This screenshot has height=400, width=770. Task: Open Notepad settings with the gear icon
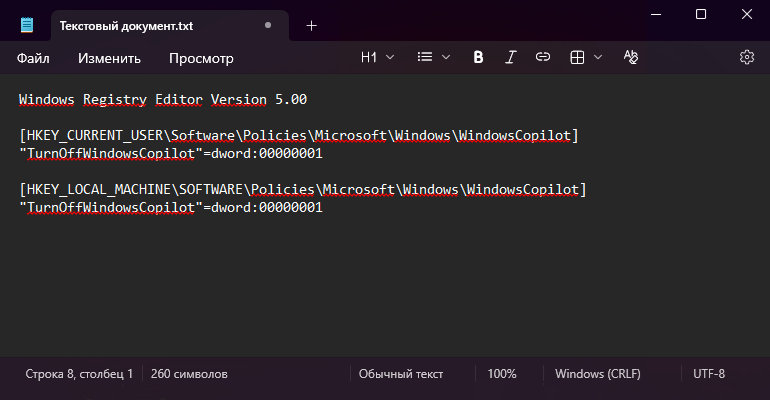746,58
